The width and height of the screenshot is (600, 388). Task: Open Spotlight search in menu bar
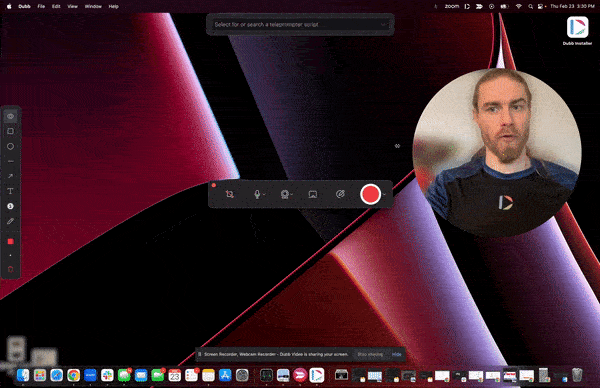tap(530, 6)
